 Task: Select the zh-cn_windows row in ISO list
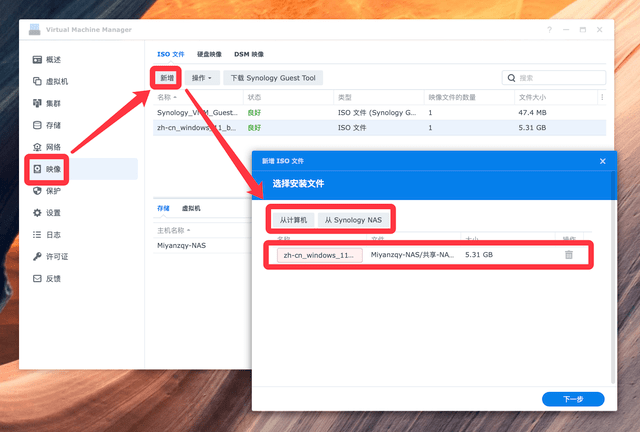click(x=379, y=128)
